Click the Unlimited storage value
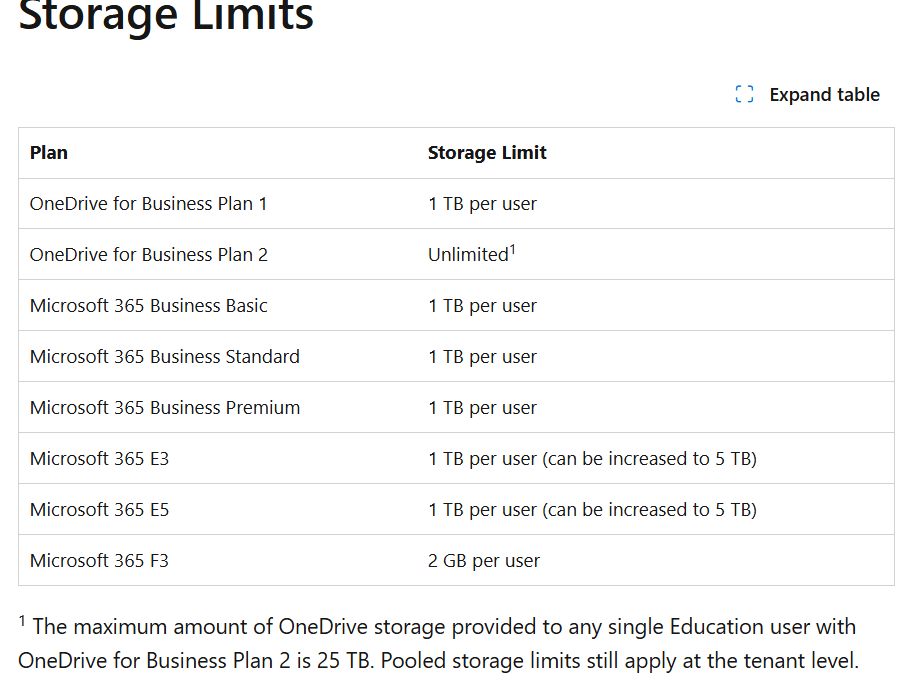 point(466,254)
